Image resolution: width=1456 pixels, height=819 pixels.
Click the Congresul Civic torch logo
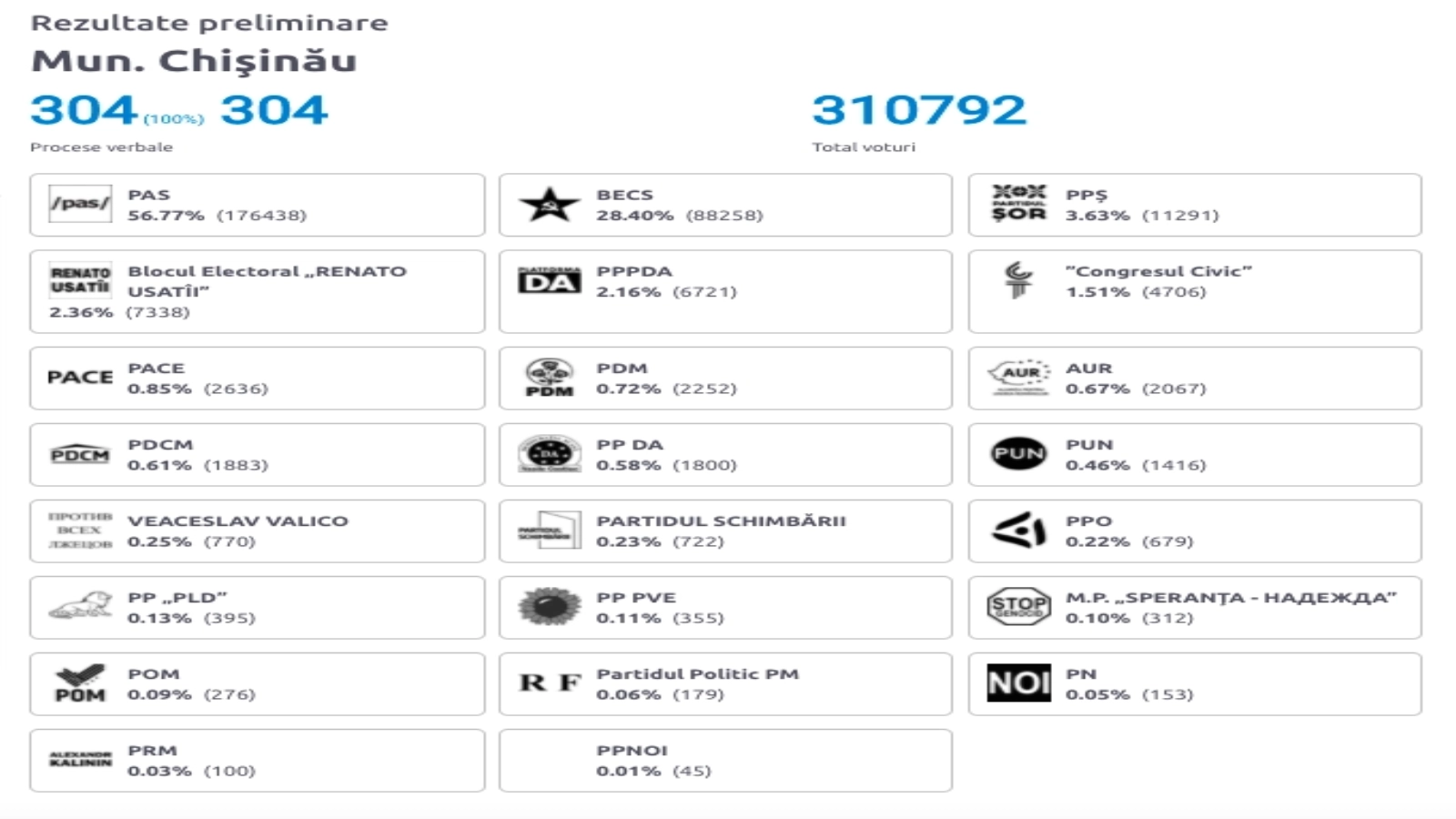pyautogui.click(x=1018, y=280)
